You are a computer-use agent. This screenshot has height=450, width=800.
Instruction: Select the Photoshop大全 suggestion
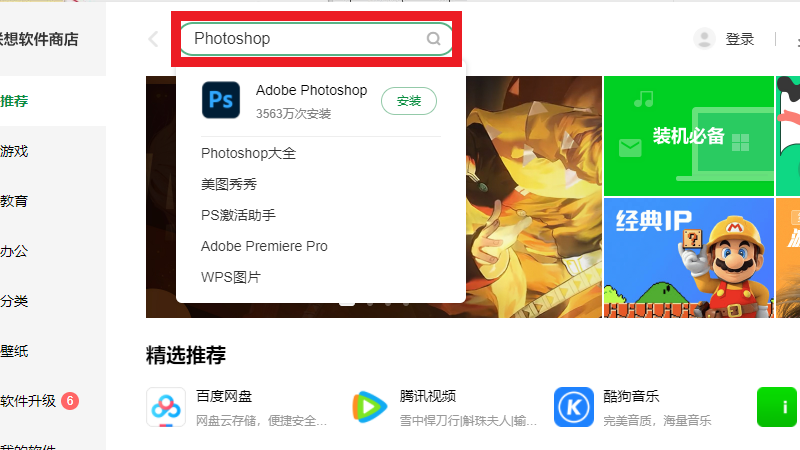click(248, 153)
